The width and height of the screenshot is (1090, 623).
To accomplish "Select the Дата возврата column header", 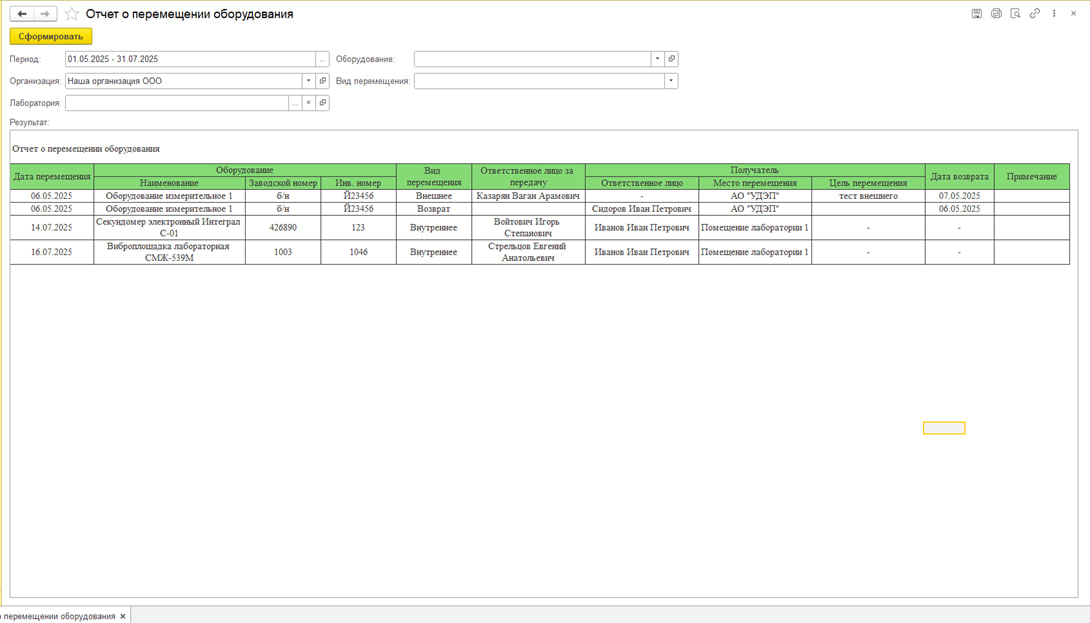I will click(x=959, y=177).
